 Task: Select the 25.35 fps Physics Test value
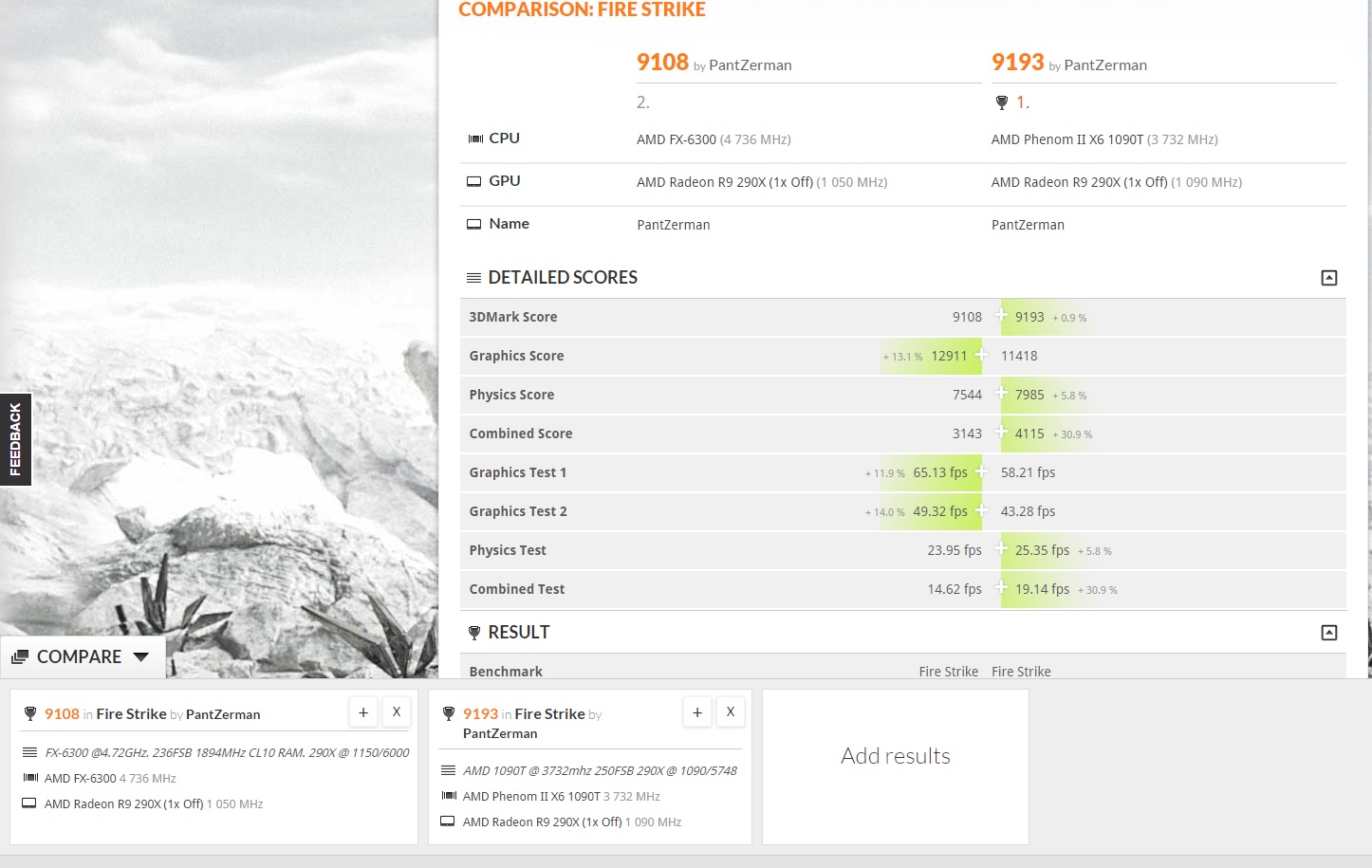[1042, 550]
